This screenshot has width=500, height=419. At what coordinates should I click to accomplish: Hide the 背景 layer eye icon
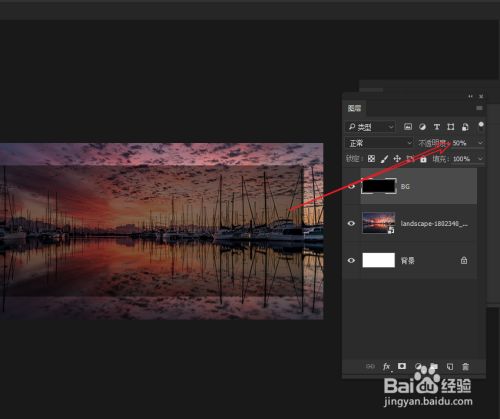click(351, 260)
